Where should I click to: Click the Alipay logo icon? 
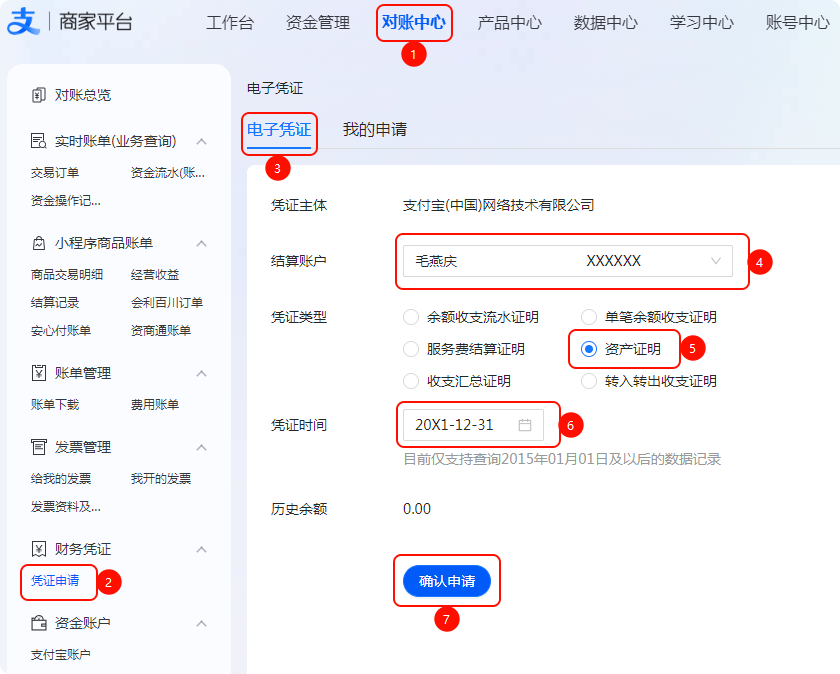22,22
